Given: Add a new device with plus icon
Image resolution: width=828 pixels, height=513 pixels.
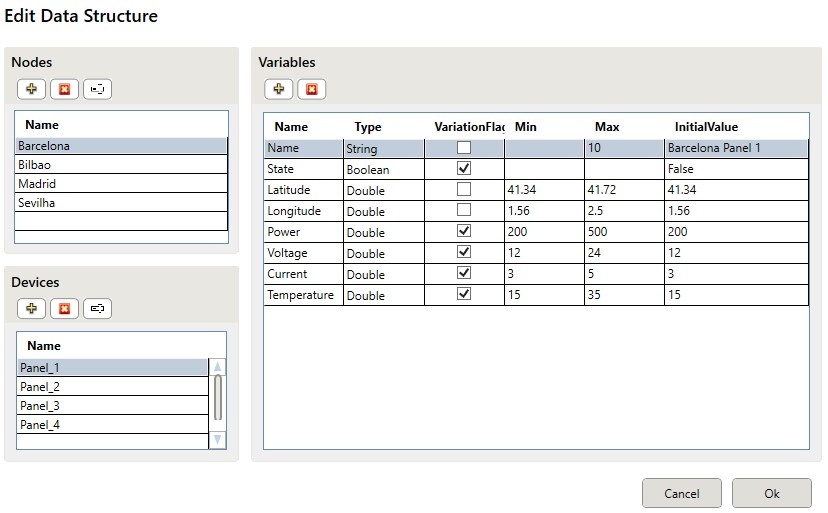Looking at the screenshot, I should coord(32,309).
